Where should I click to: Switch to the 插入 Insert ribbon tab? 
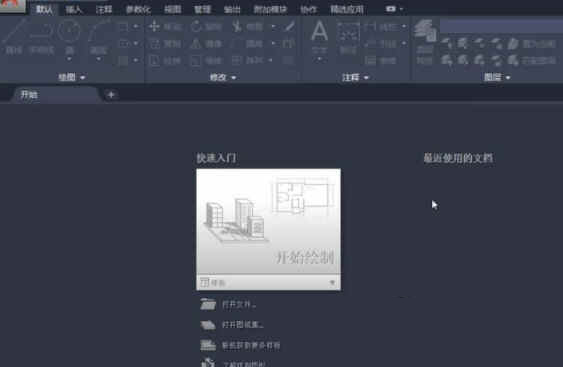(x=74, y=10)
